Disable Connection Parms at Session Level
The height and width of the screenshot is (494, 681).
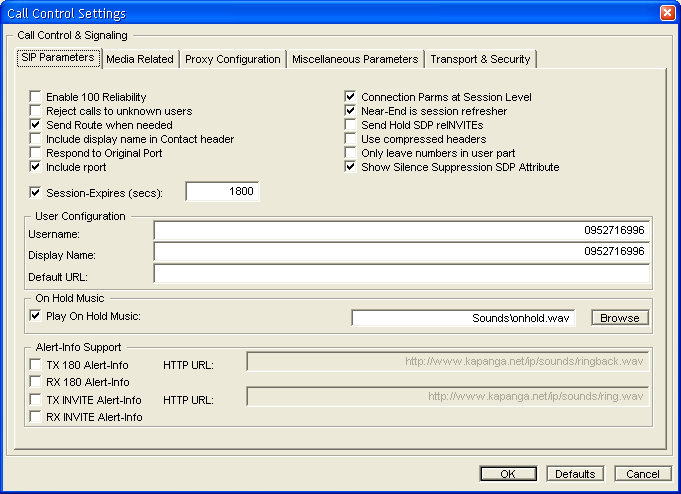(351, 97)
